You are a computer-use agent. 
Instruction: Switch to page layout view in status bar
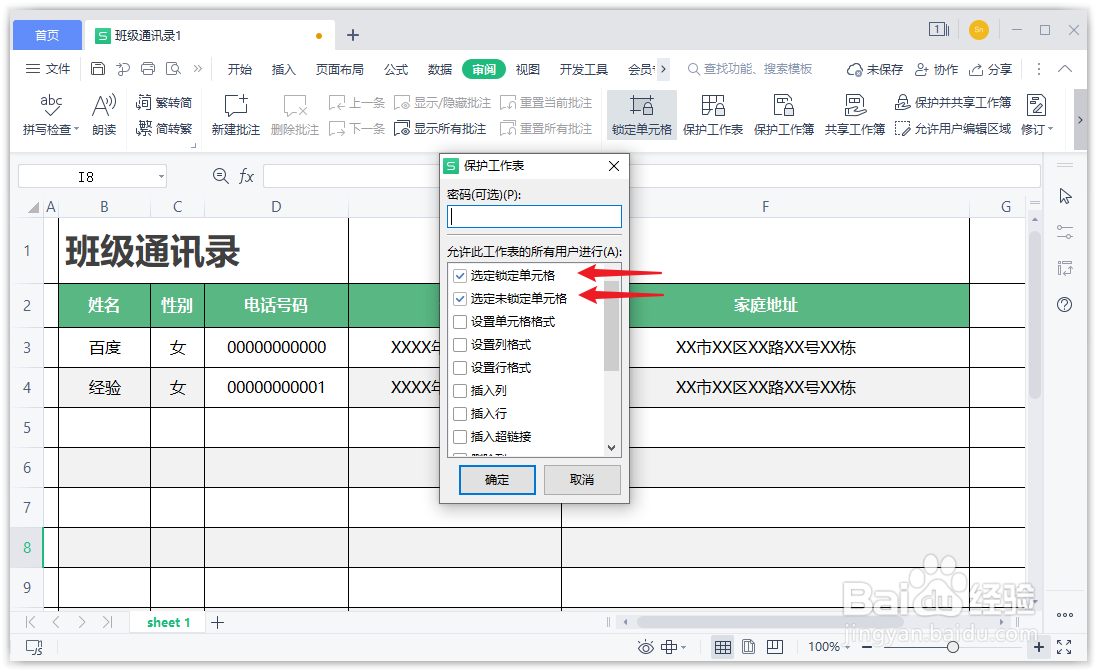point(749,647)
